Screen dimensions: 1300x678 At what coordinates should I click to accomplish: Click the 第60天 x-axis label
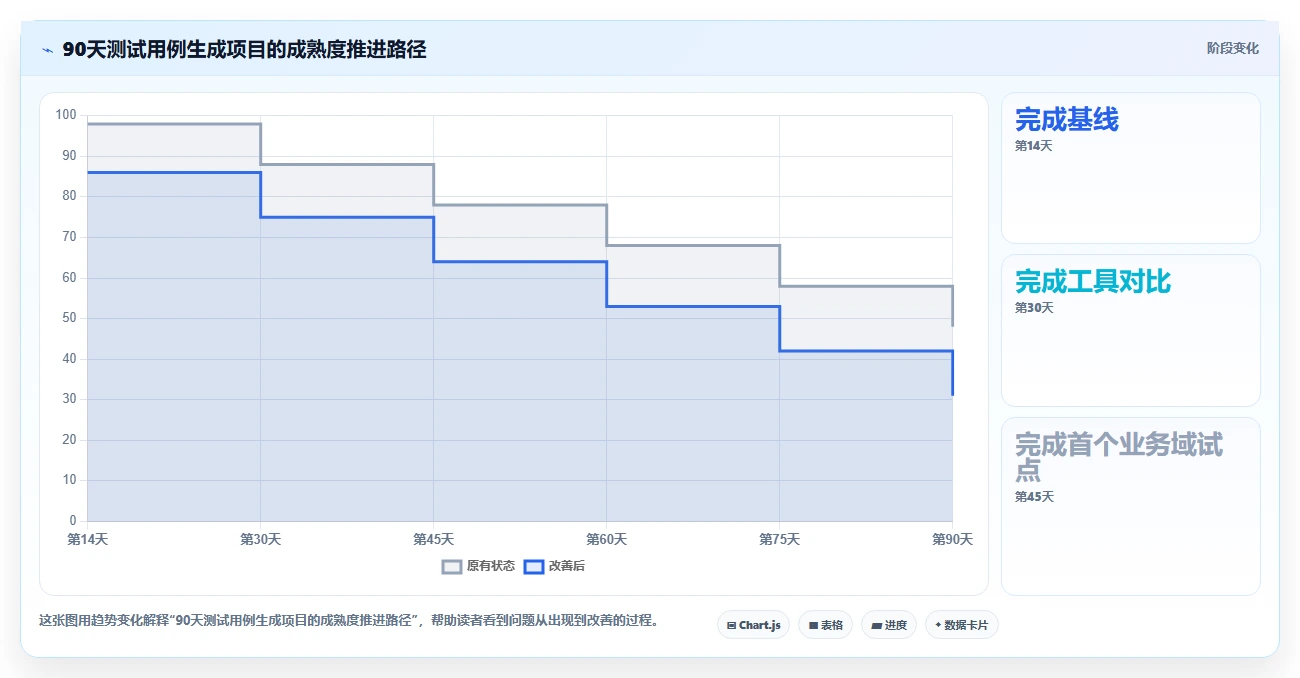pyautogui.click(x=606, y=539)
